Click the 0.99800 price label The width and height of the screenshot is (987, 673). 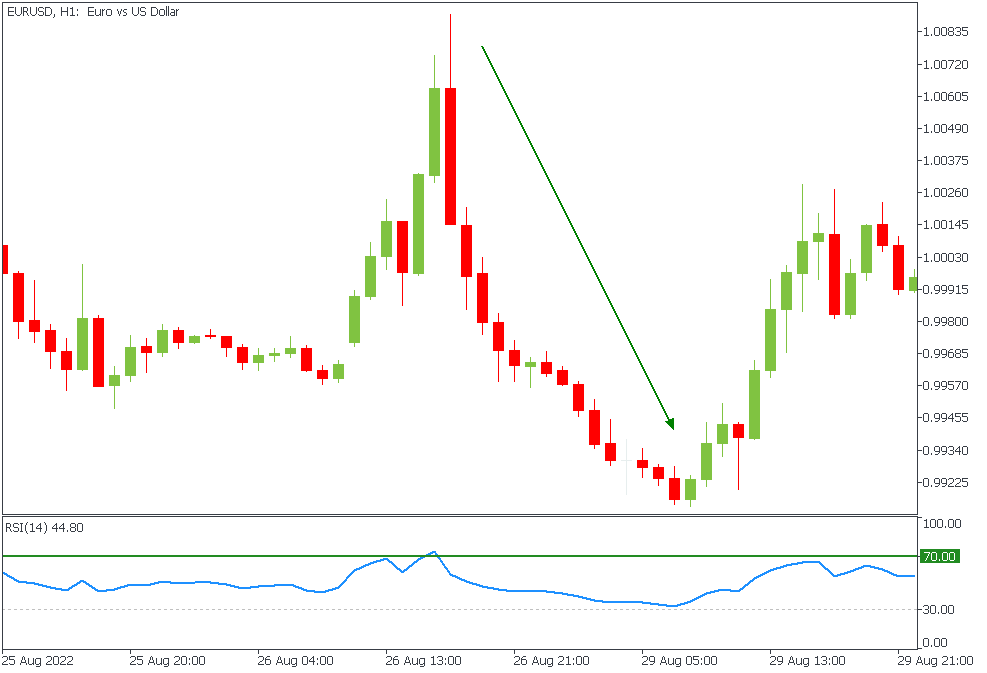(945, 322)
